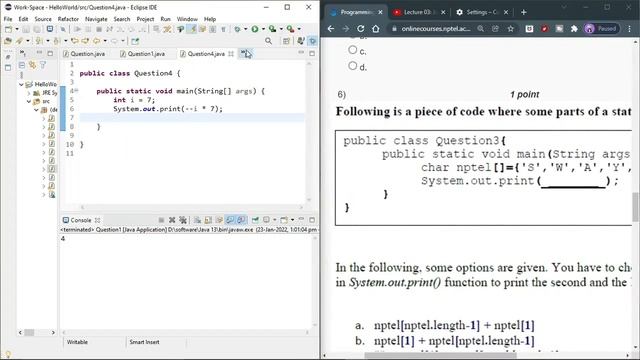Open a new browser tab with plus button

[524, 12]
